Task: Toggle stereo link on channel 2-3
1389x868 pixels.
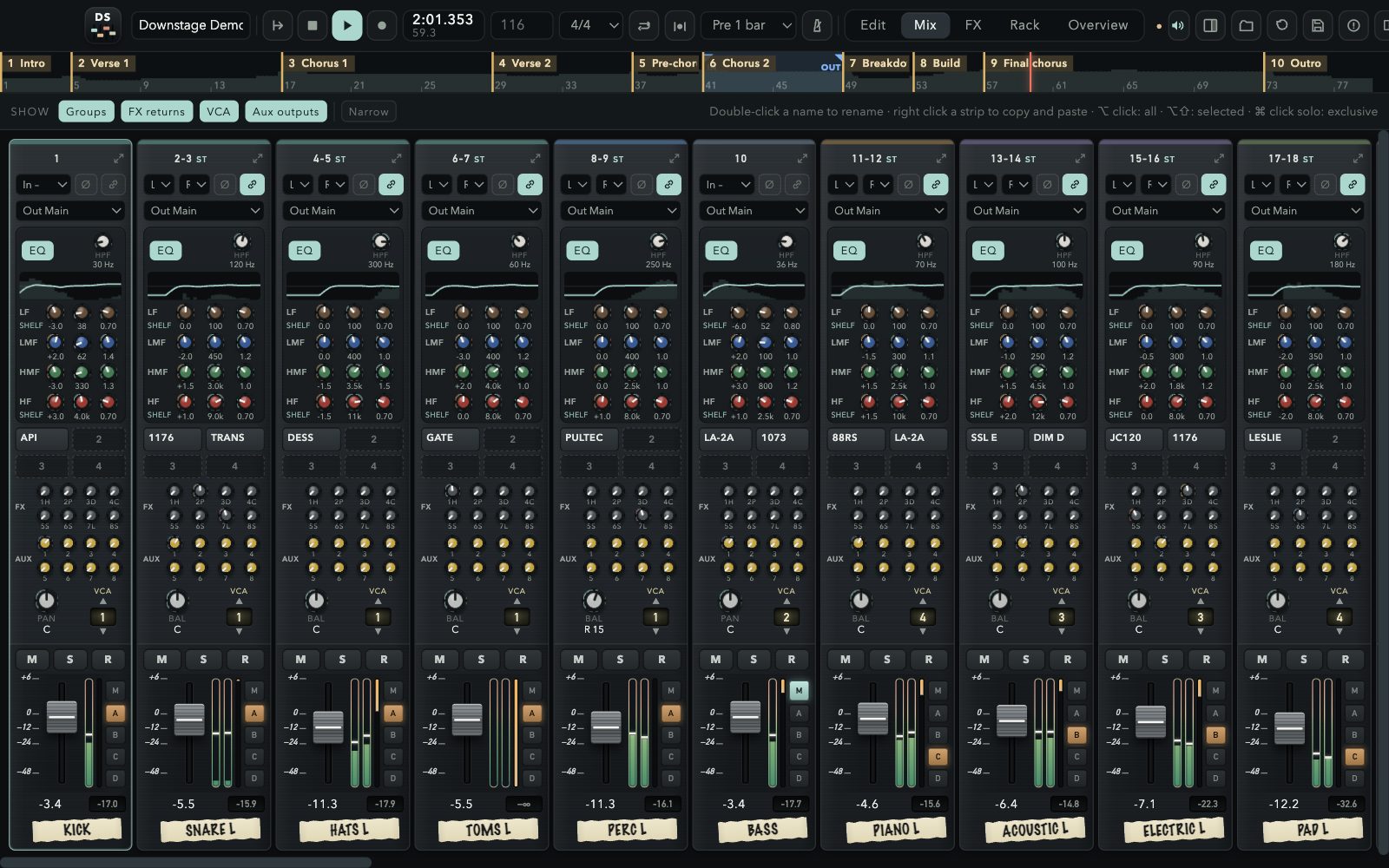Action: [252, 184]
